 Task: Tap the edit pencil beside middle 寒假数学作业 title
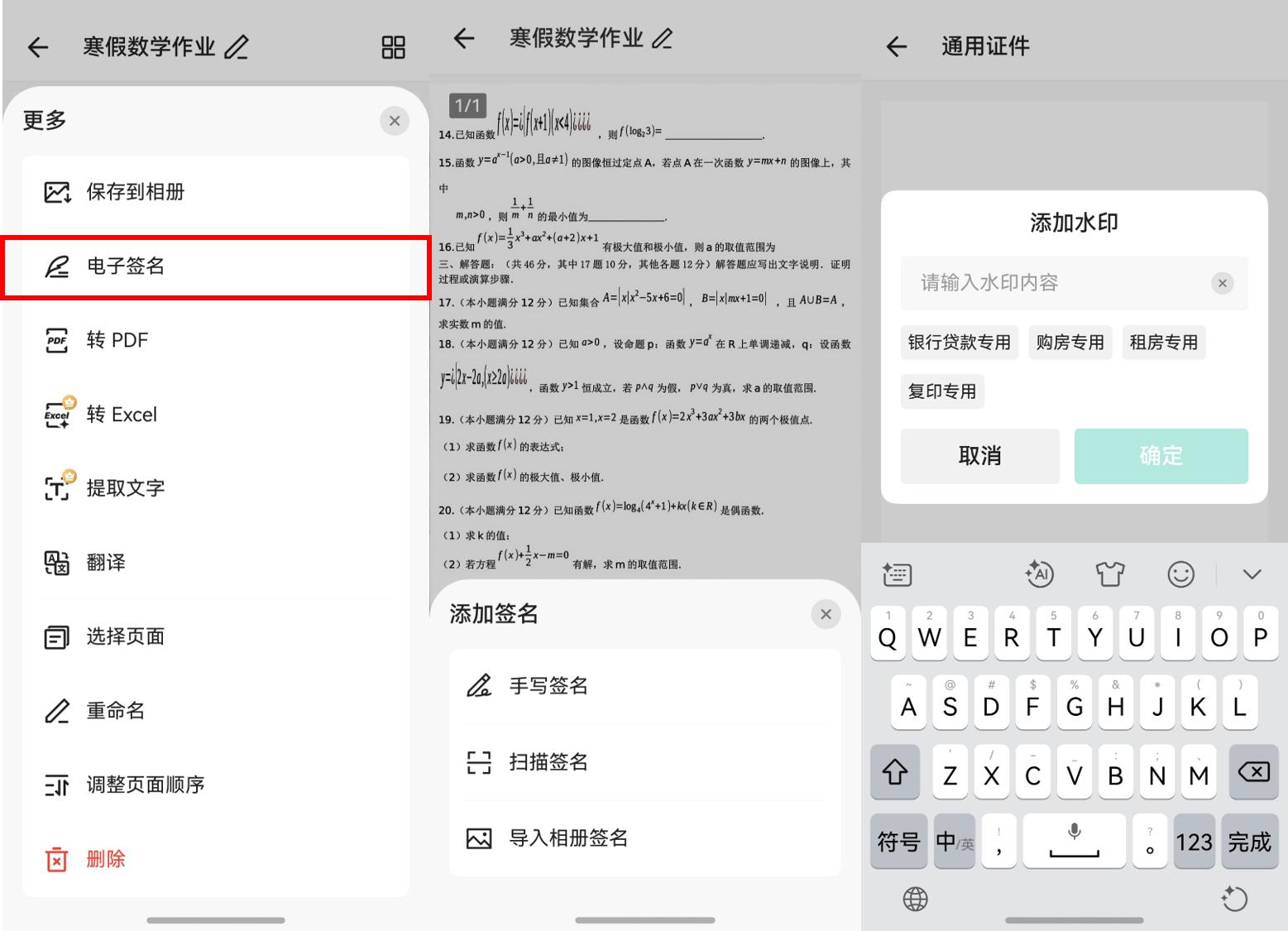click(x=663, y=38)
